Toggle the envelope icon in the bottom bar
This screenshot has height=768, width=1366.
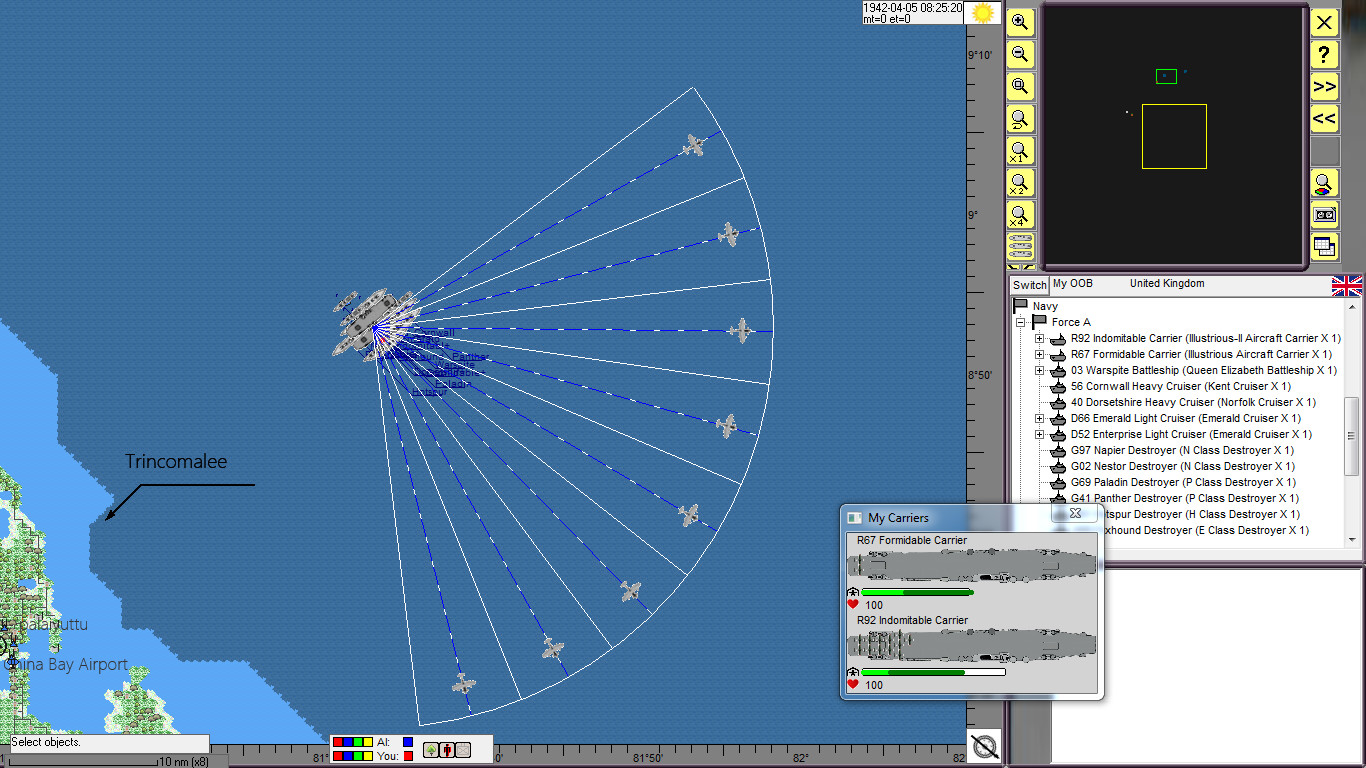click(464, 749)
